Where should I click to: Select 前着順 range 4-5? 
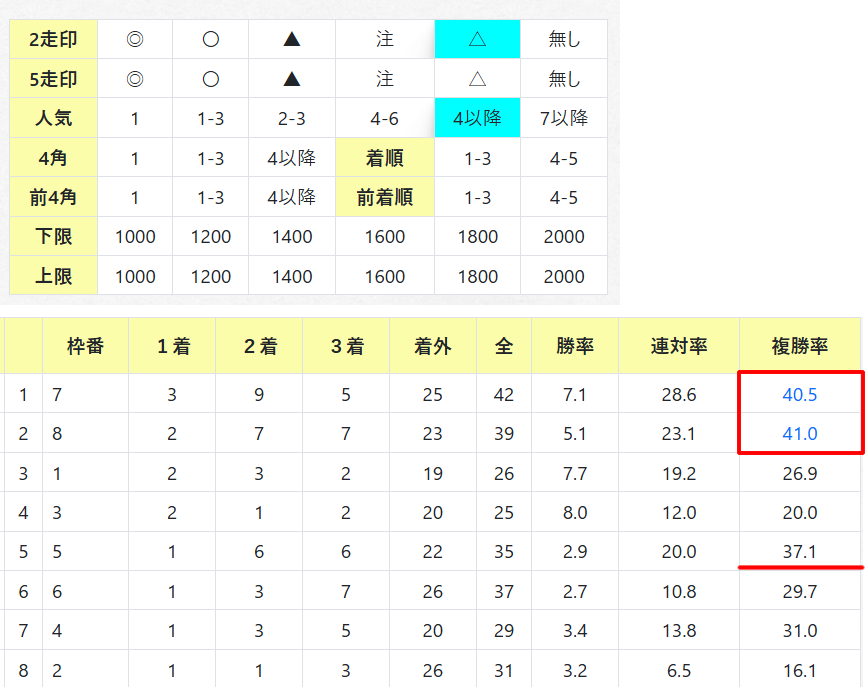coord(564,197)
